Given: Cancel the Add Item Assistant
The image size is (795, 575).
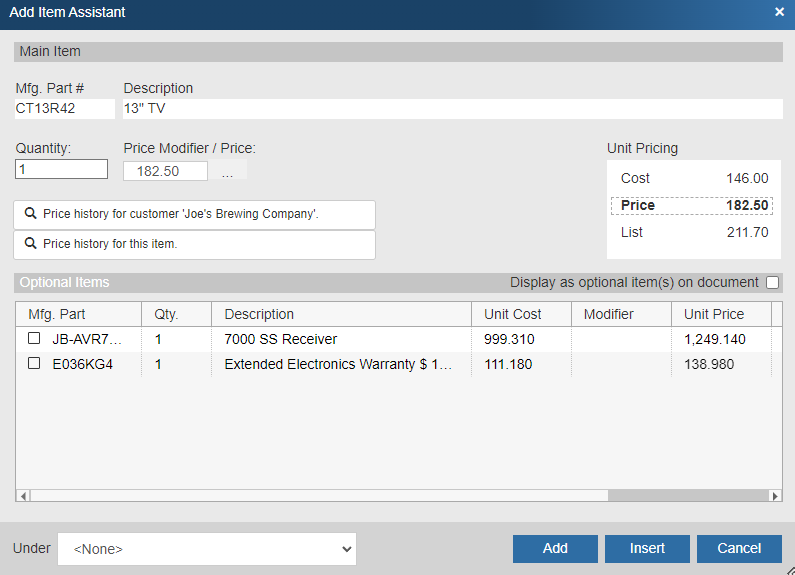Looking at the screenshot, I should click(739, 548).
